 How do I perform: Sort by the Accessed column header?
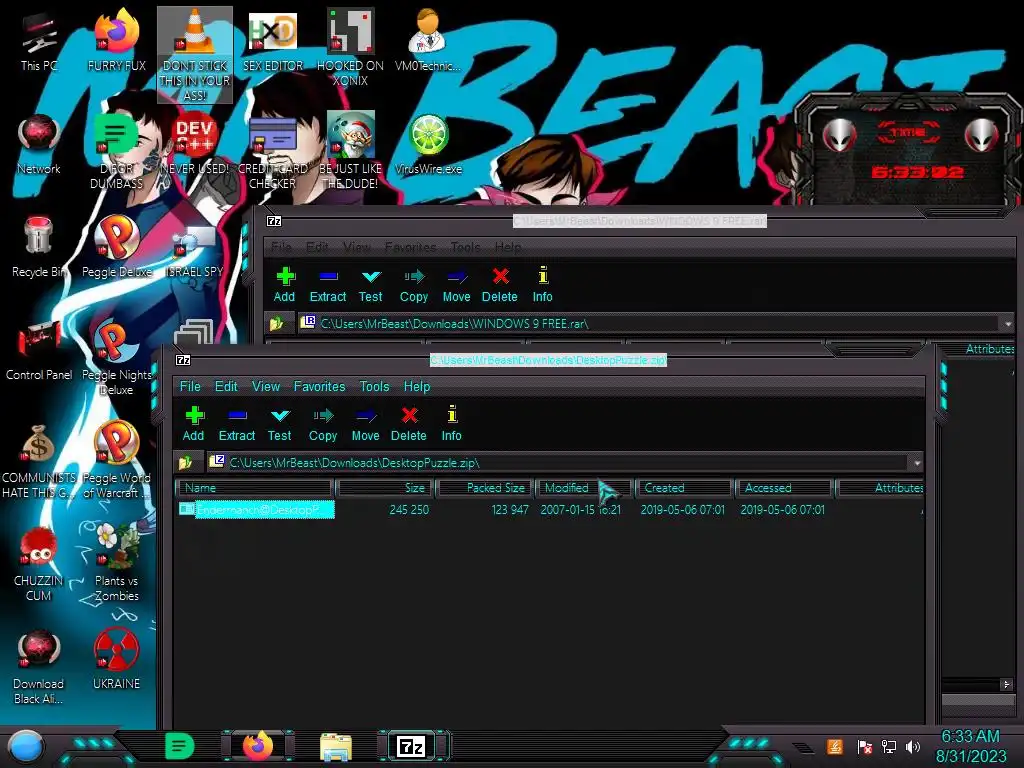(x=784, y=488)
